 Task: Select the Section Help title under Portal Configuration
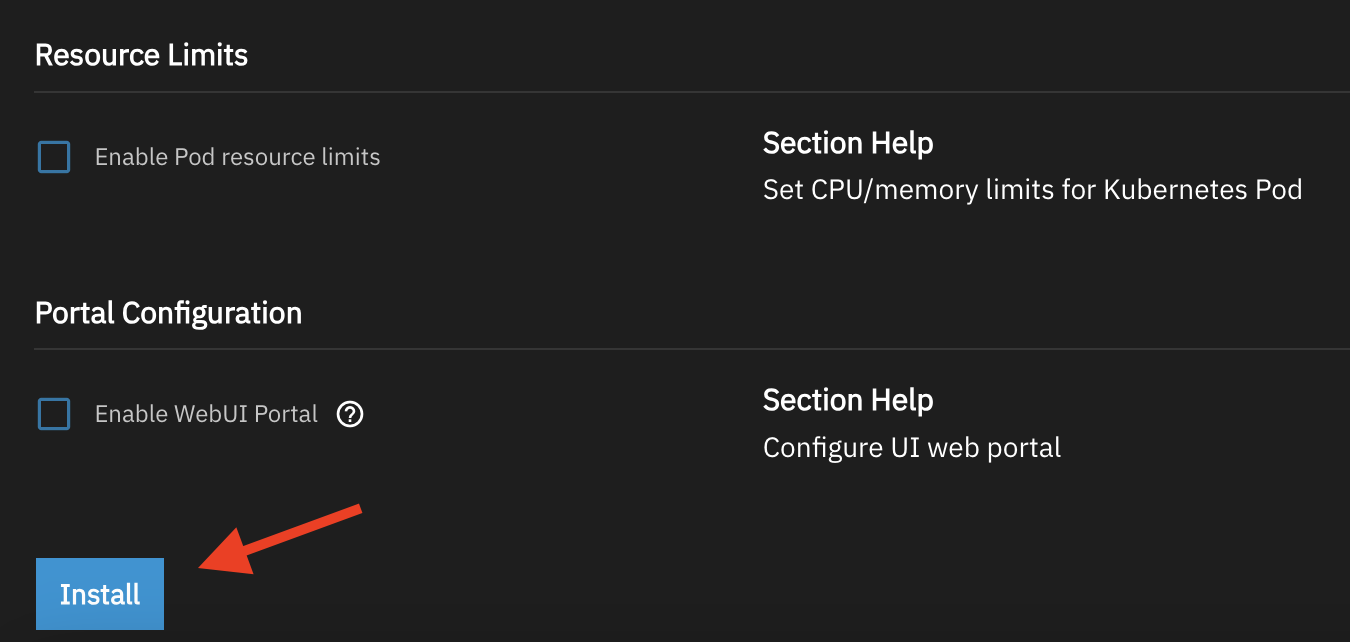[x=847, y=400]
